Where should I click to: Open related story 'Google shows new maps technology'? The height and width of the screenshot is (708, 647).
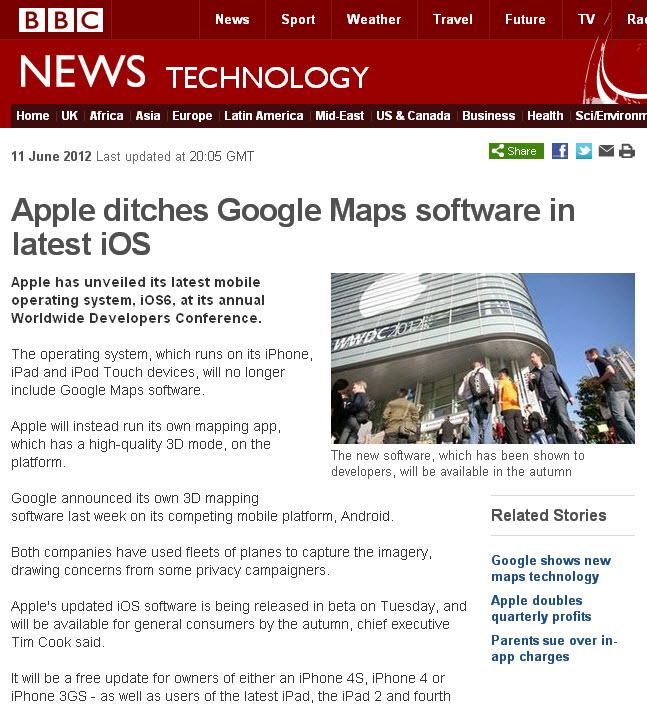[551, 568]
